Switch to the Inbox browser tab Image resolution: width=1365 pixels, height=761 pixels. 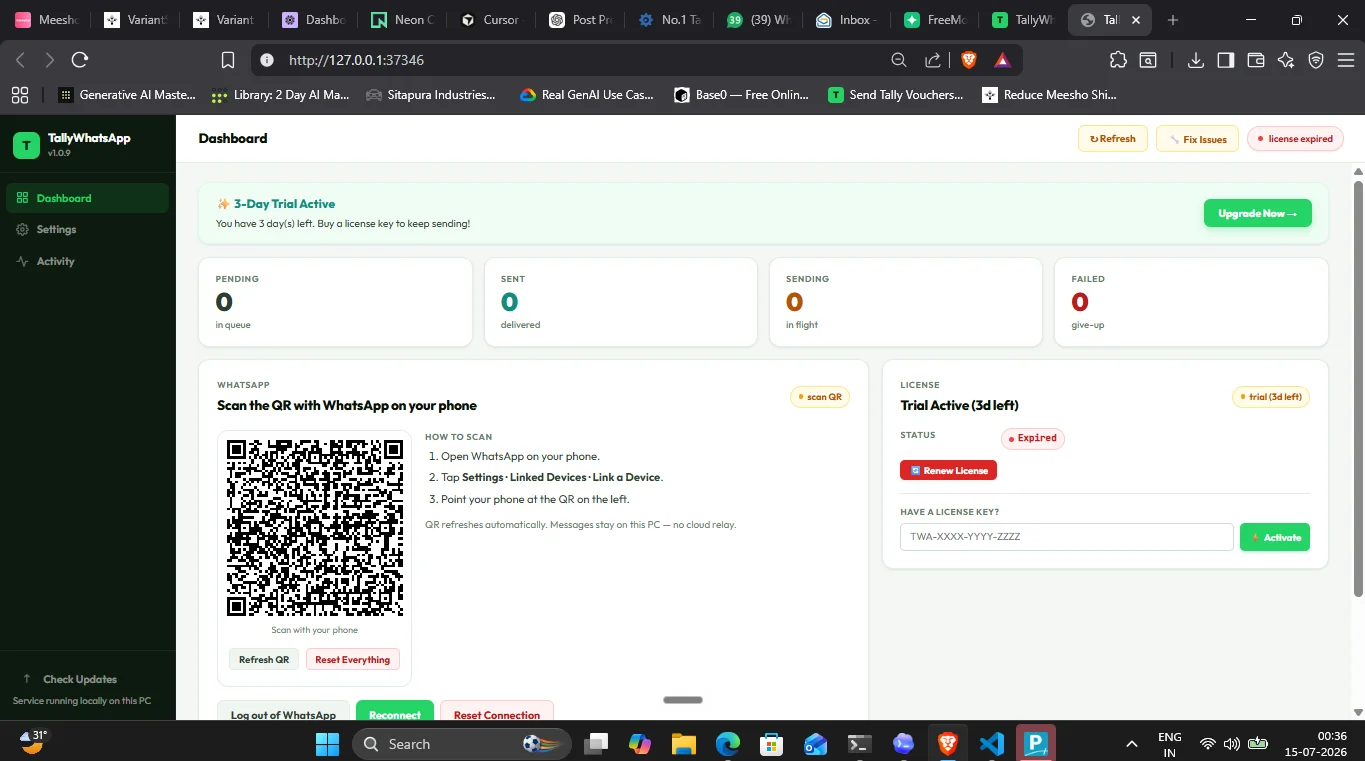tap(847, 20)
